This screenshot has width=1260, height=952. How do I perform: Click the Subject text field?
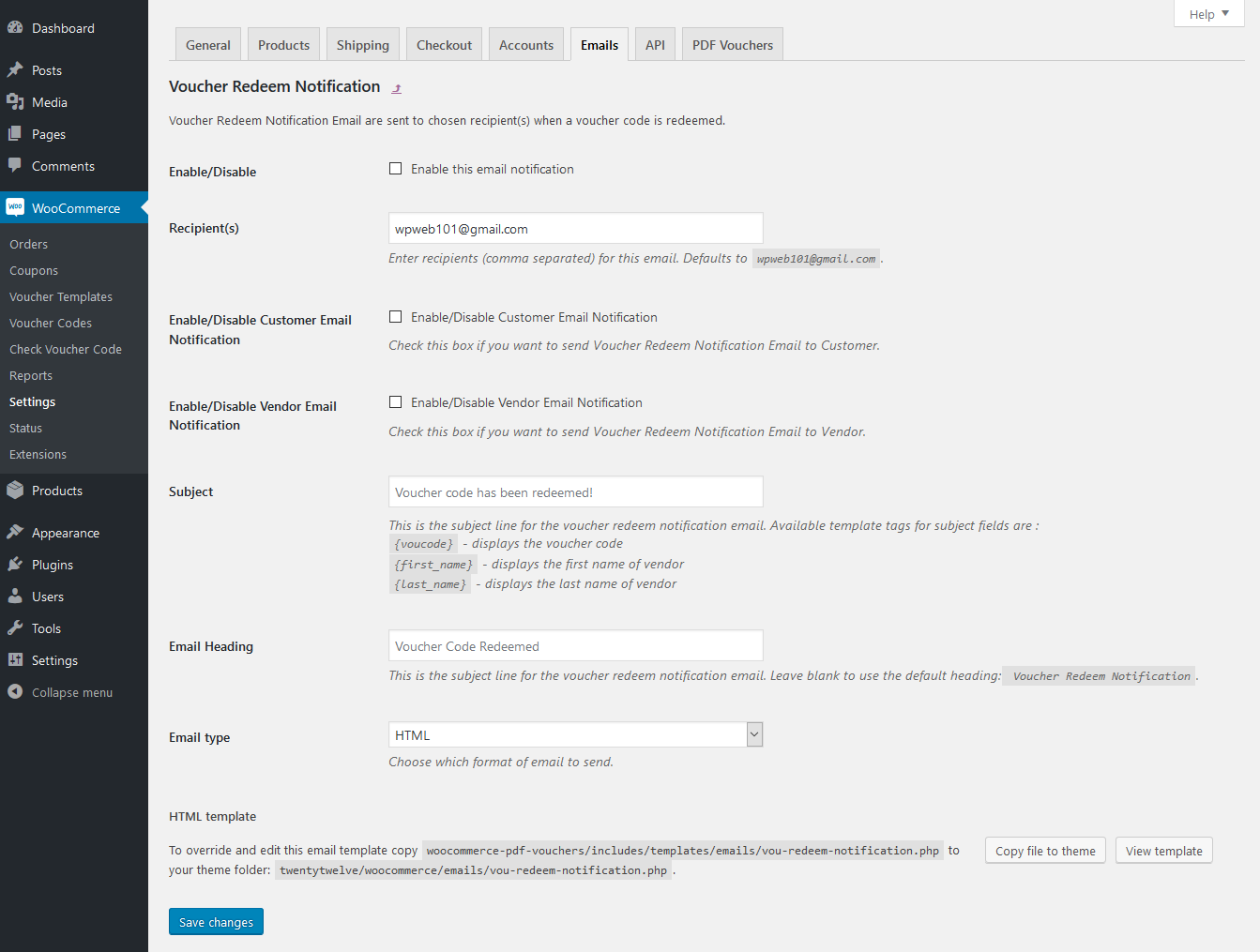tap(575, 492)
